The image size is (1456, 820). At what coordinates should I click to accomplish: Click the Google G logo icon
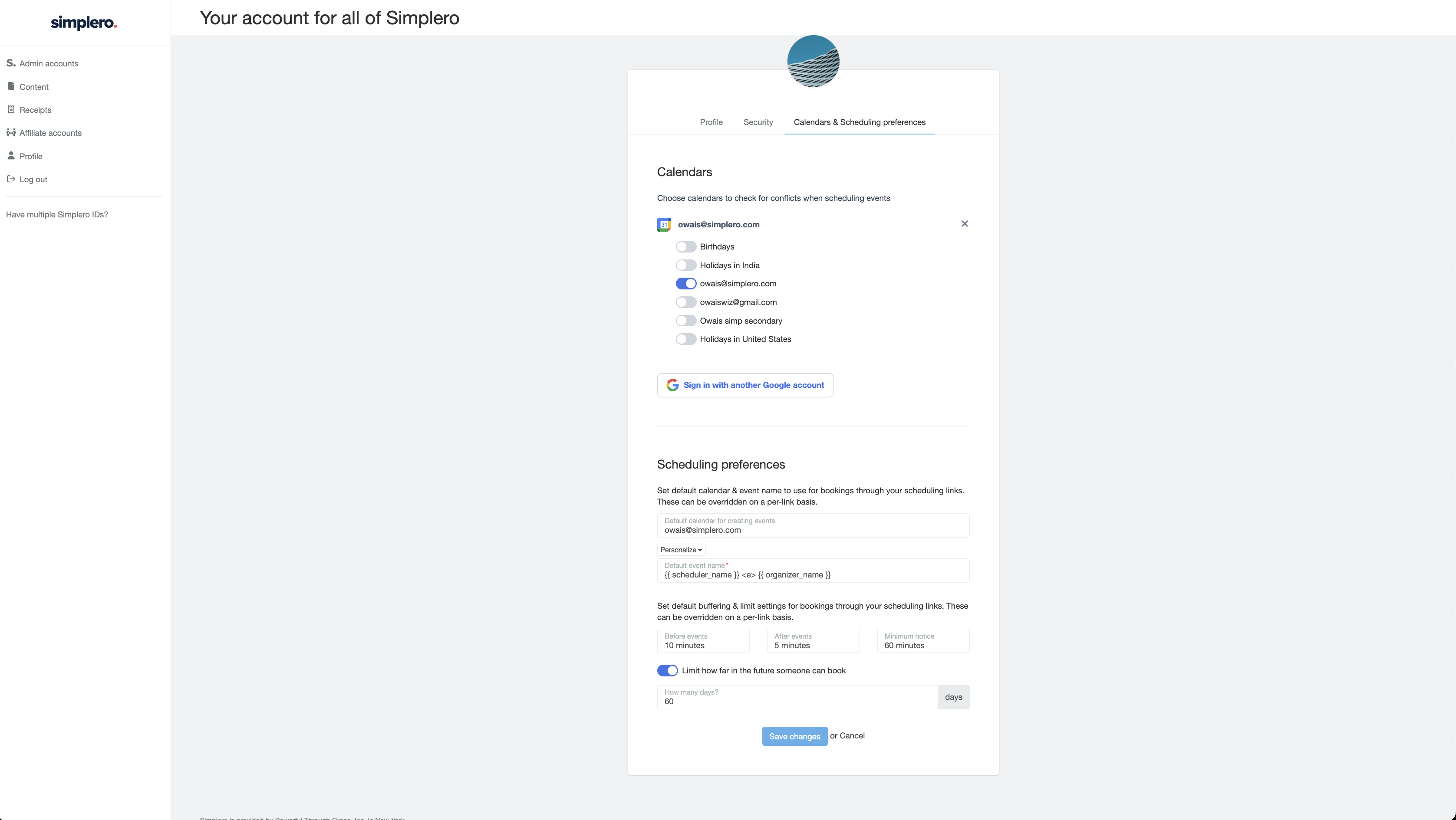tap(672, 384)
